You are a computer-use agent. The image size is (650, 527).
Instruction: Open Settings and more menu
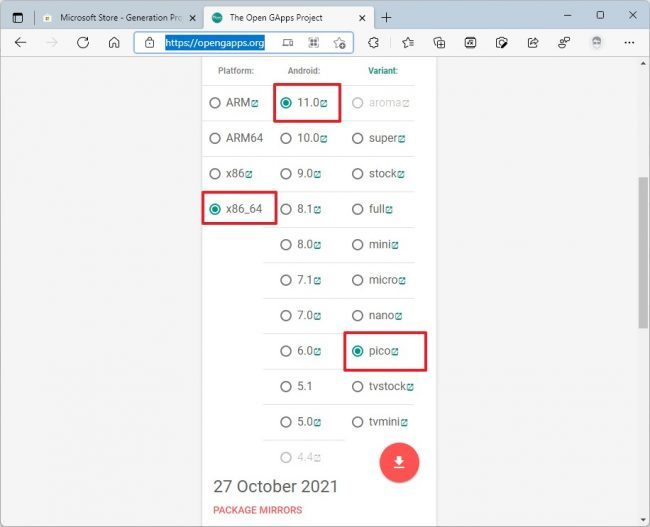629,42
